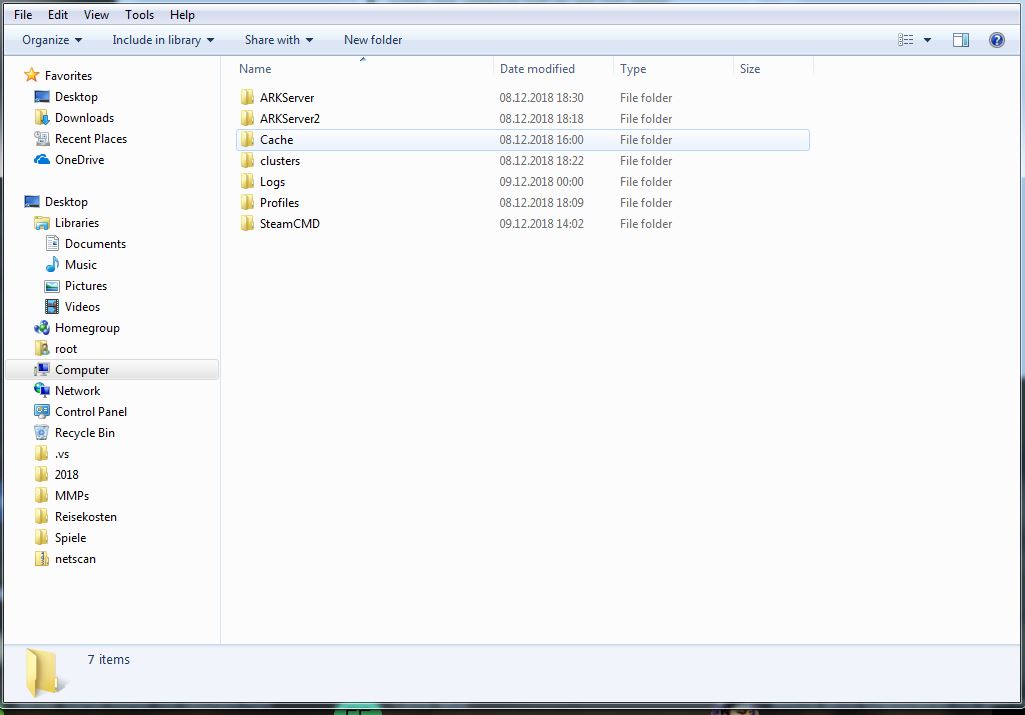
Task: Open the view options dropdown arrow
Action: pos(927,40)
